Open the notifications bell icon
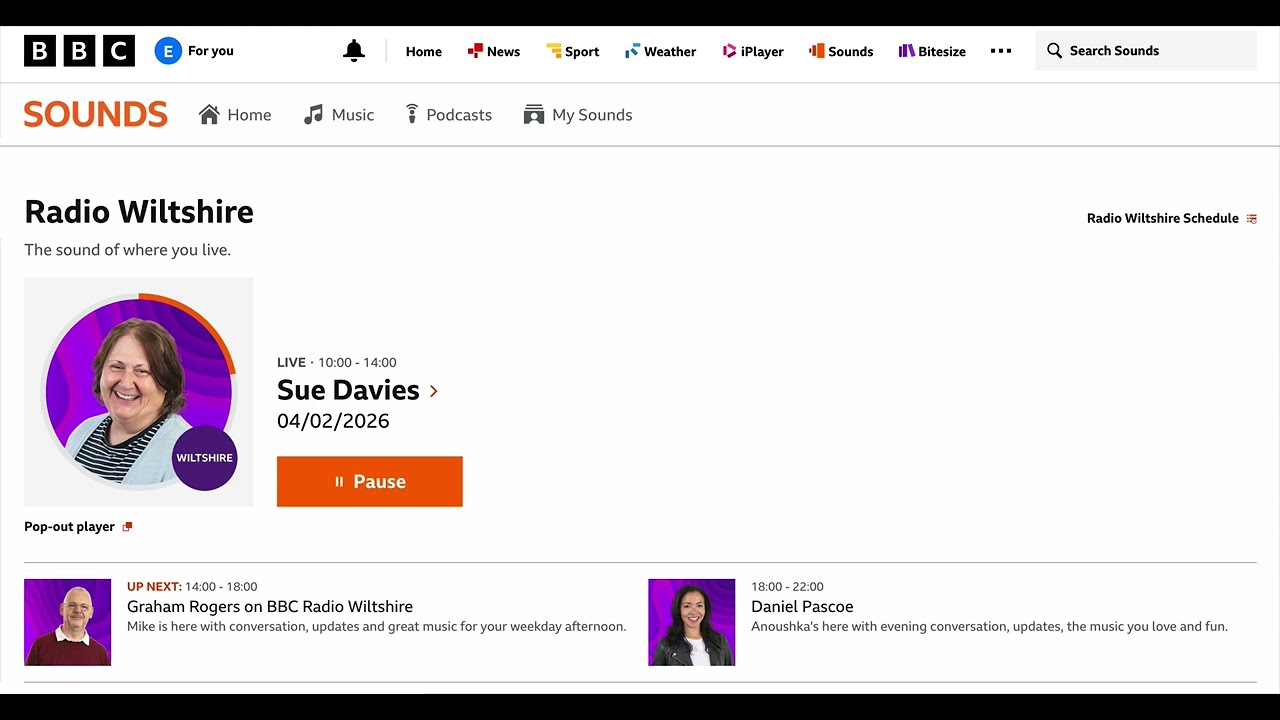This screenshot has height=720, width=1280. coord(354,51)
